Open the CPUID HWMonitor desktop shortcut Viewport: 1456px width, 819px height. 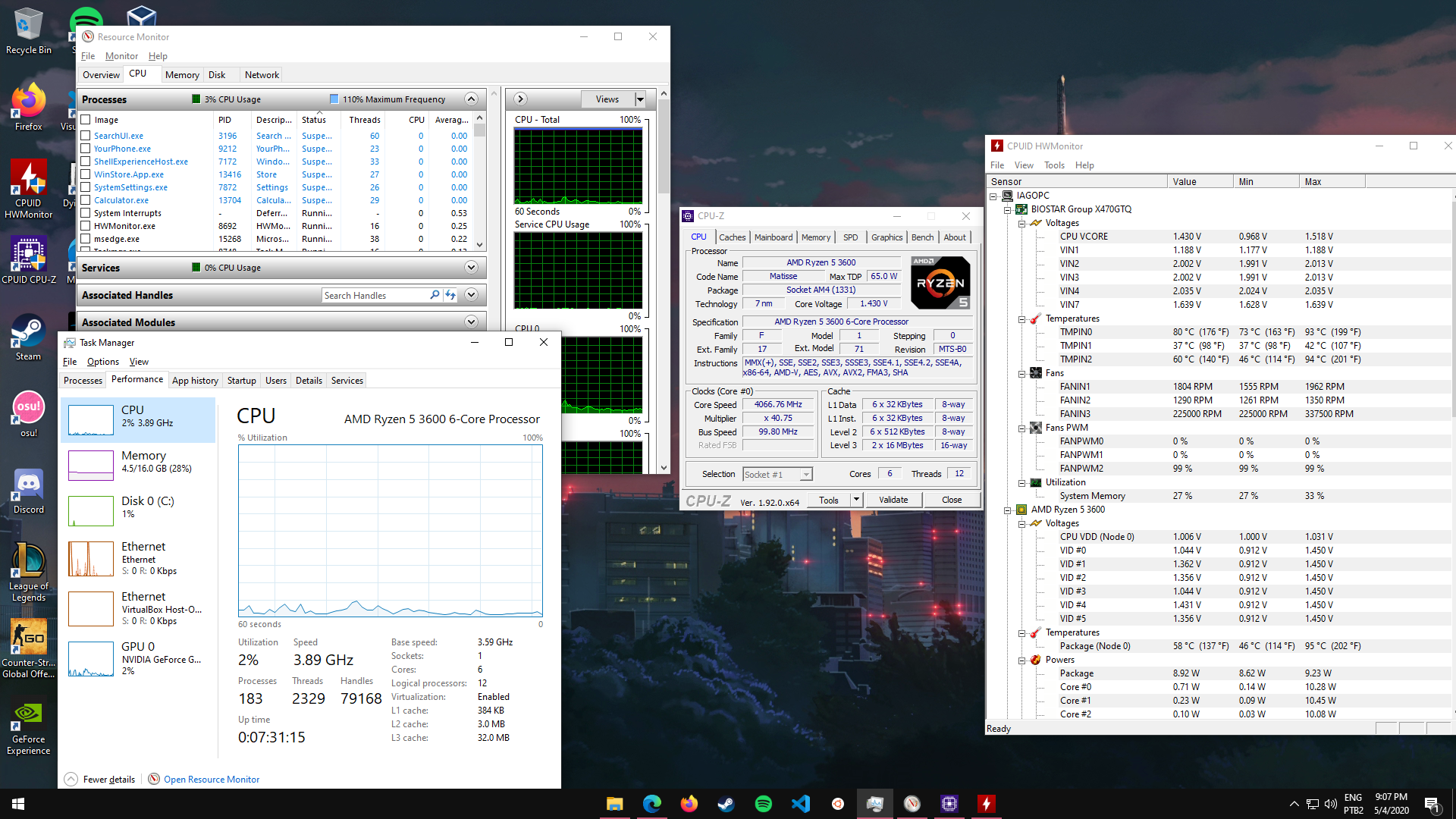[x=28, y=190]
